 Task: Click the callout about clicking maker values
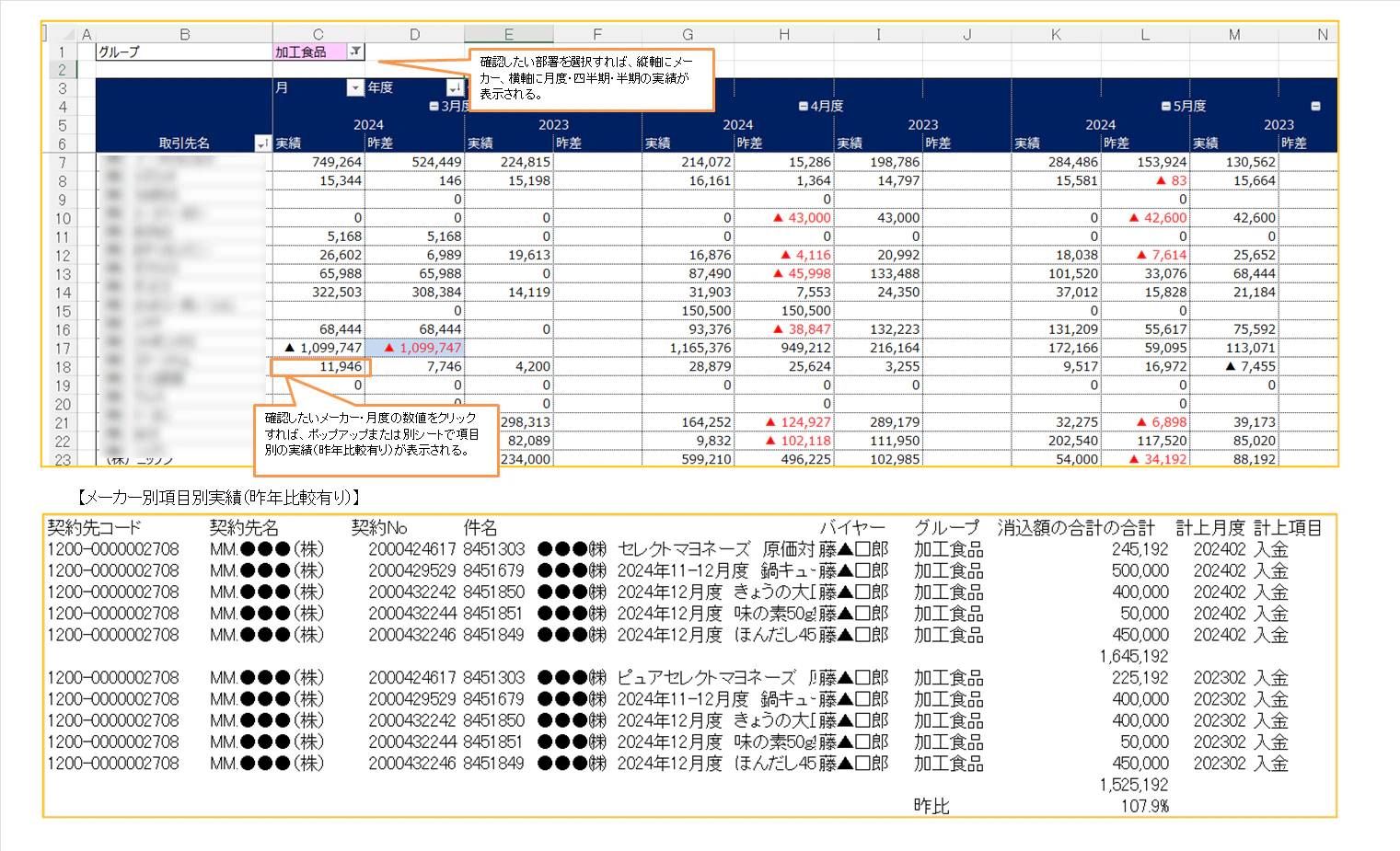(376, 440)
